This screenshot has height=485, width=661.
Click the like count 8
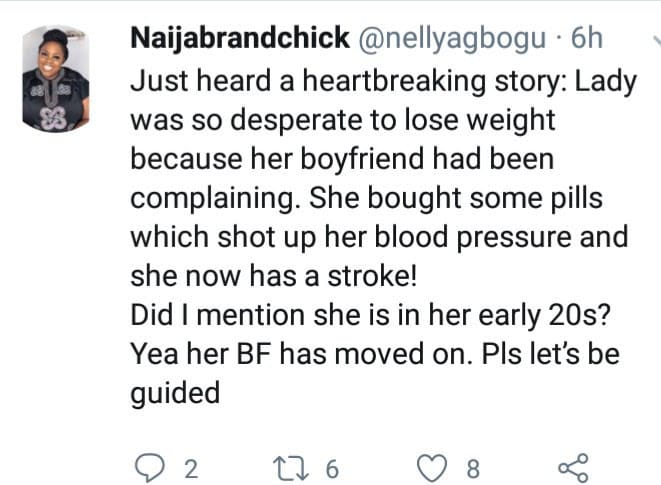[473, 468]
